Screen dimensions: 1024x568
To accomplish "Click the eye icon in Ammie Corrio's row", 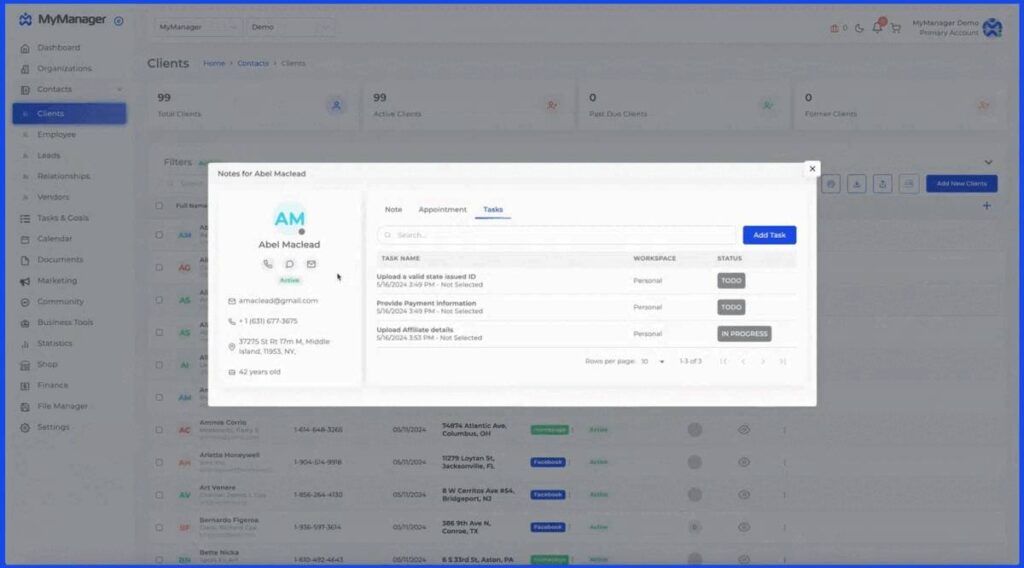I will [x=744, y=430].
